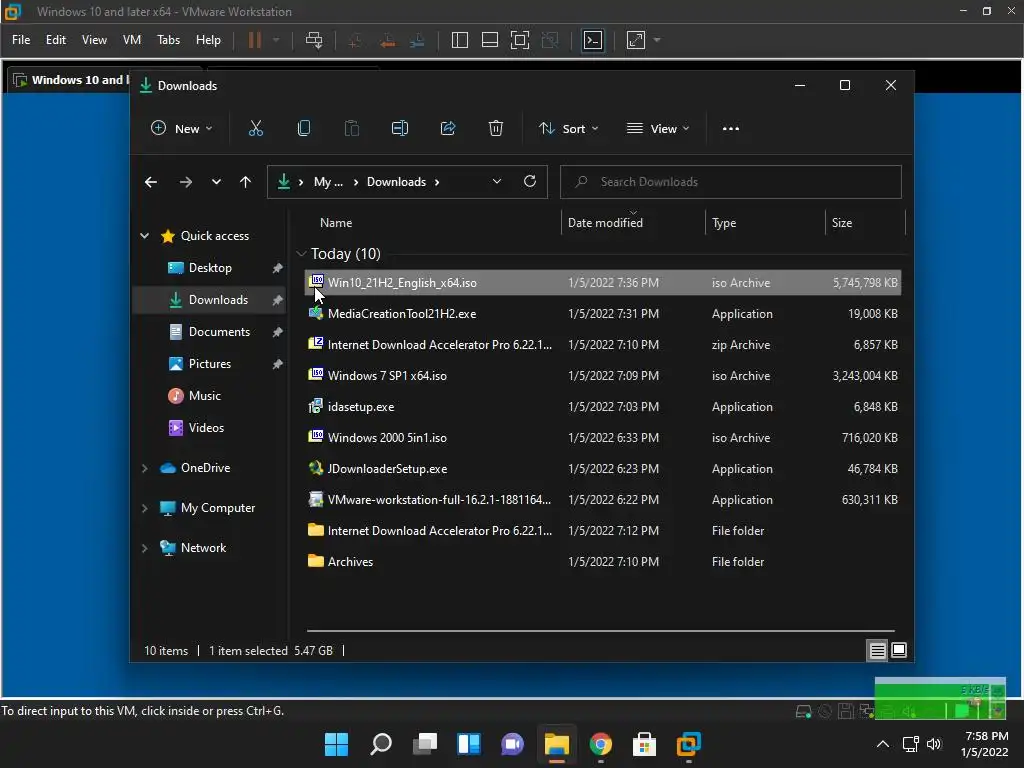The image size is (1024, 768).
Task: Select Pictures in navigation pane
Action: (x=210, y=364)
